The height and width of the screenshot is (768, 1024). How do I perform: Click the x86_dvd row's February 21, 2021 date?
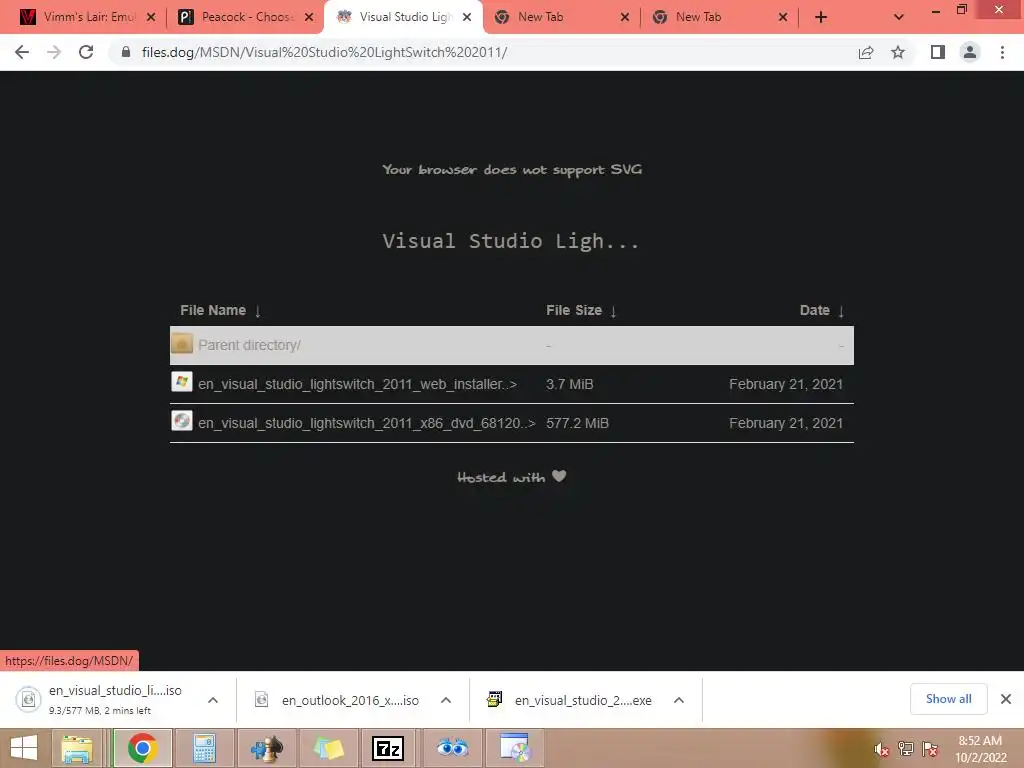786,423
